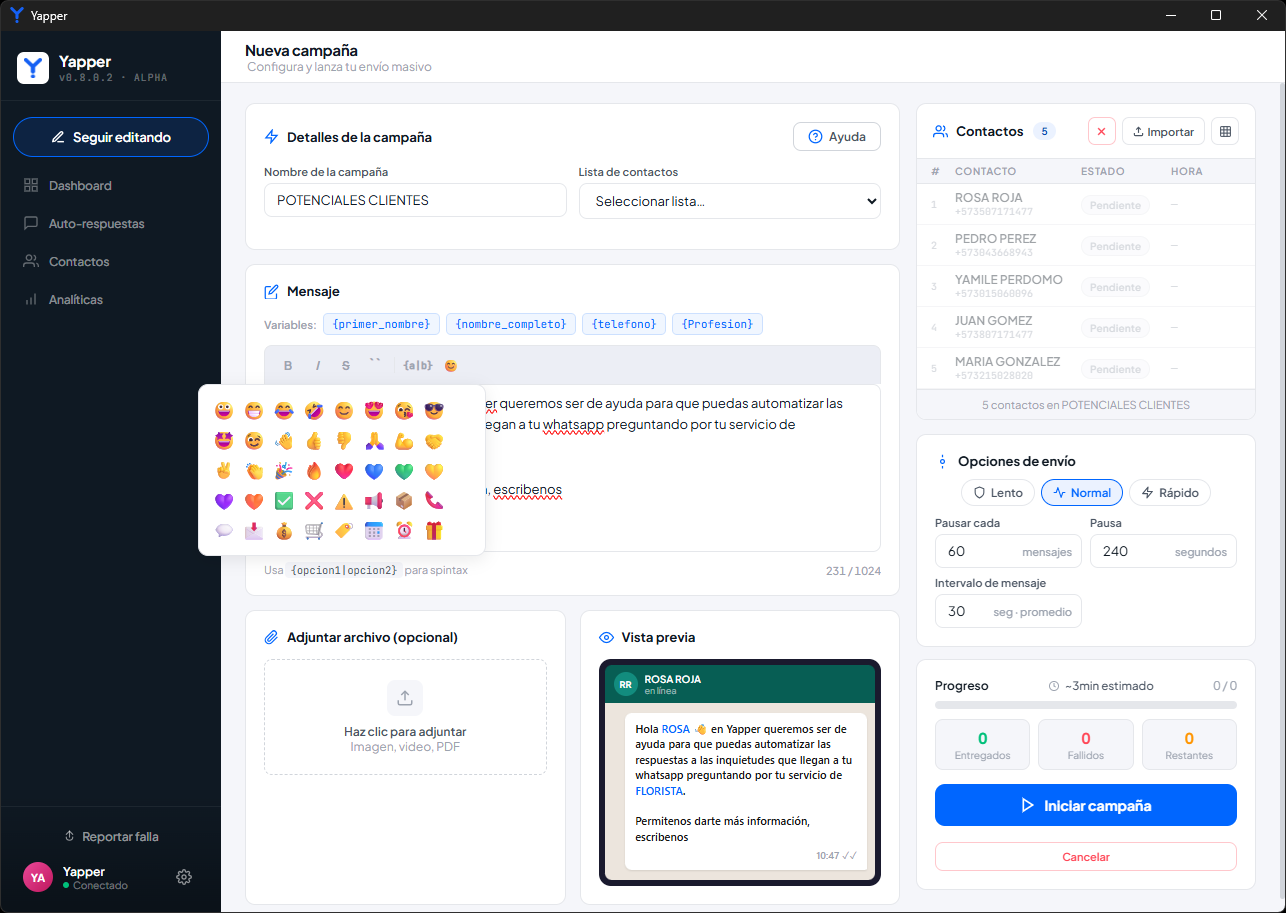1286x913 pixels.
Task: Insert the rolling-on-floor laughing emoji
Action: (x=314, y=411)
